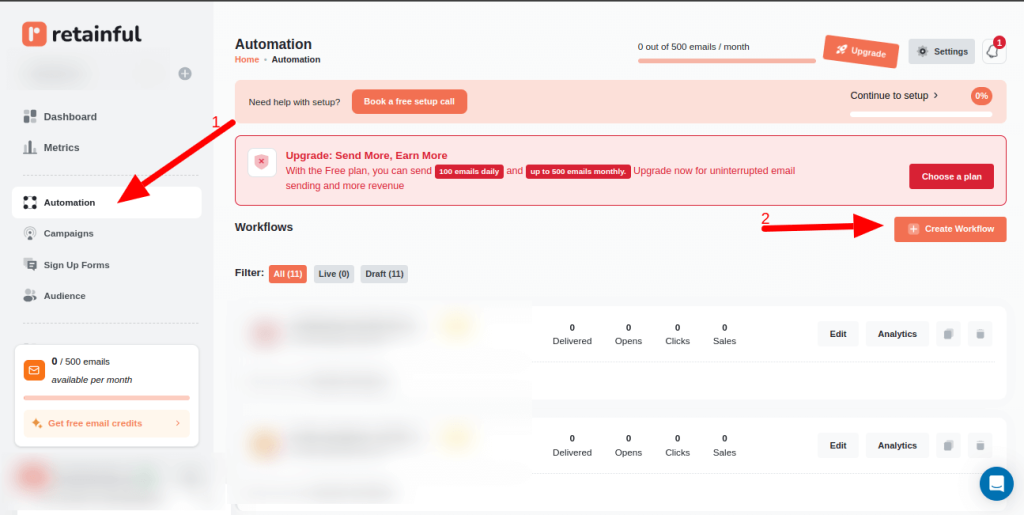Image resolution: width=1024 pixels, height=515 pixels.
Task: Click the sidebar email credits progress bar
Action: click(x=106, y=398)
